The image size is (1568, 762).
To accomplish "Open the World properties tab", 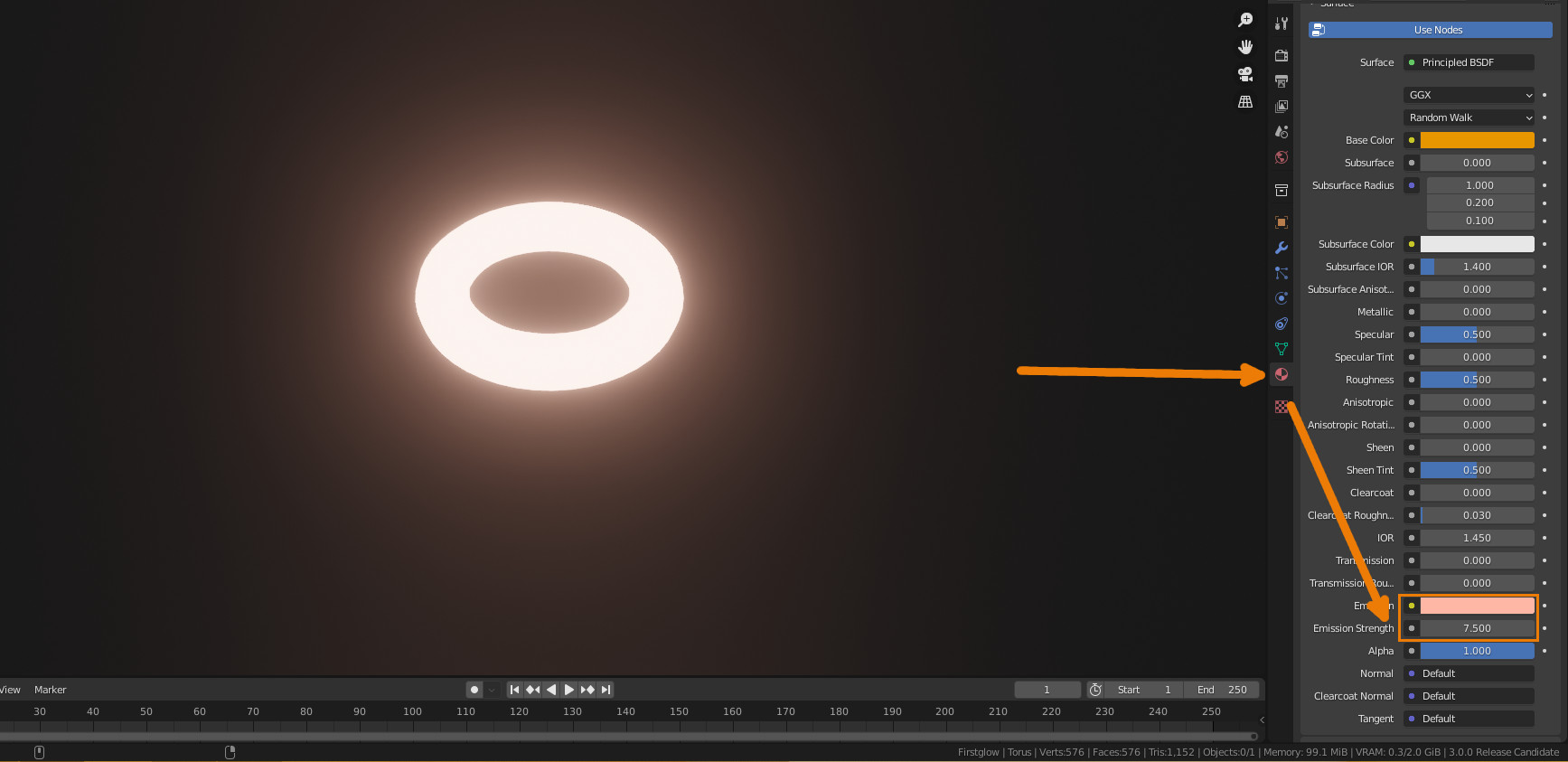I will coord(1282,157).
